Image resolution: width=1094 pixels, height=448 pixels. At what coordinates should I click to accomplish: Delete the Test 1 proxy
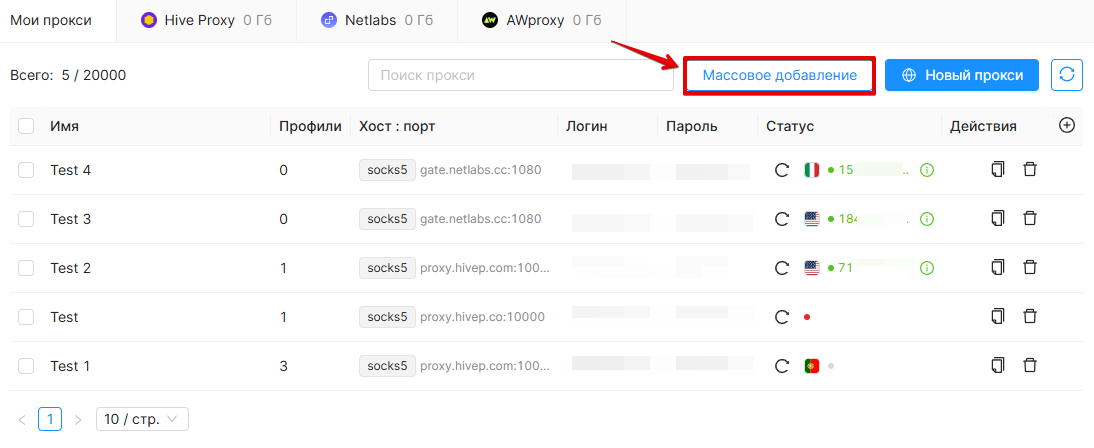[1029, 365]
